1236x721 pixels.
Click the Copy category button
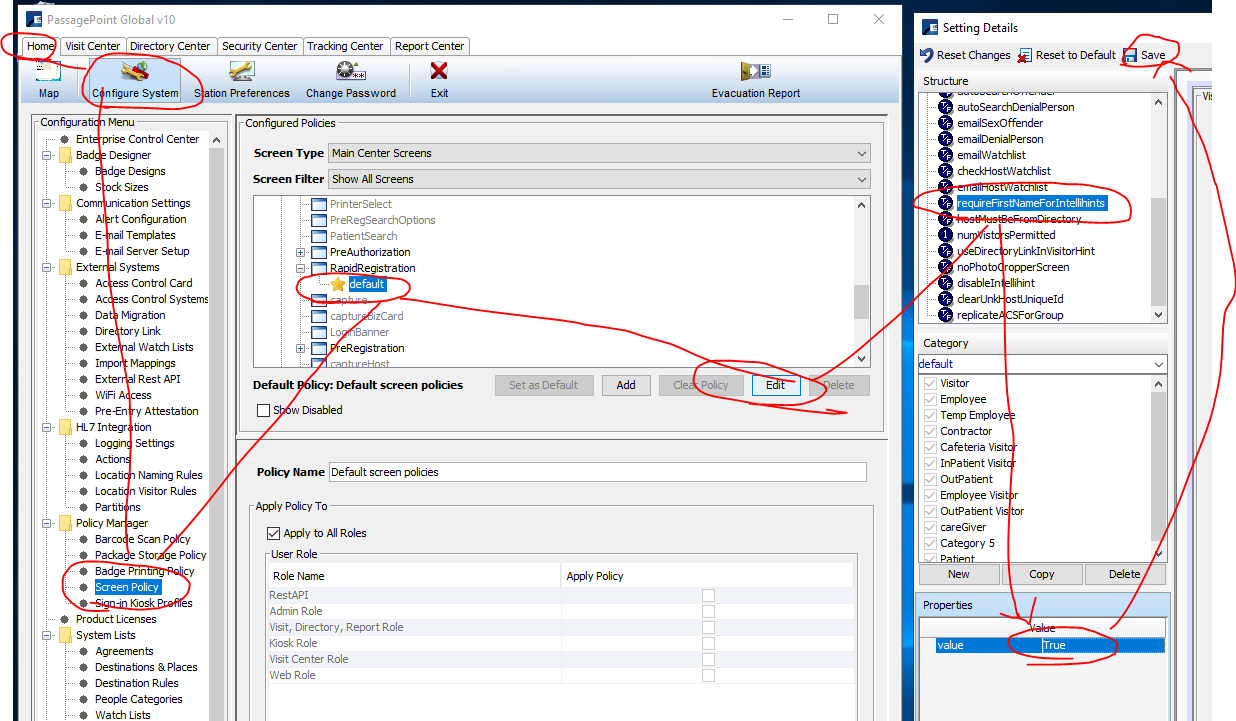tap(1042, 574)
